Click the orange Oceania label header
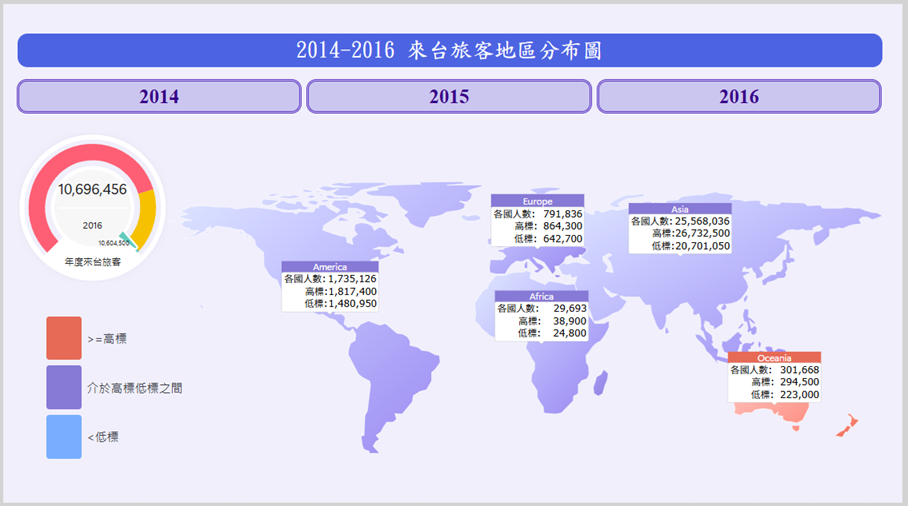This screenshot has height=506, width=908. [x=774, y=358]
